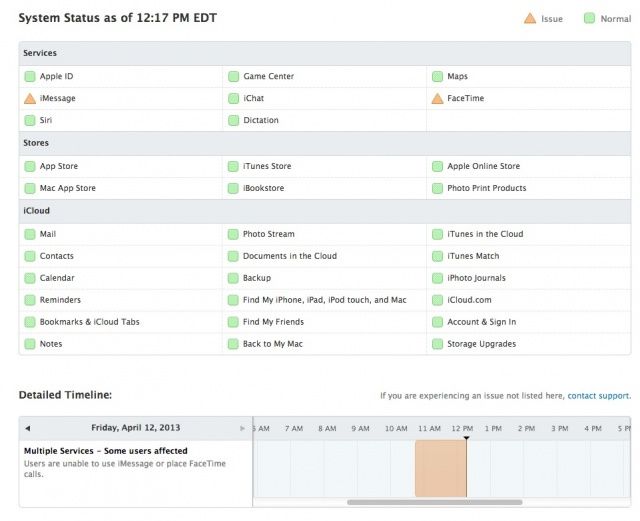Click the iCloud section header
Image resolution: width=640 pixels, height=521 pixels.
[x=325, y=211]
